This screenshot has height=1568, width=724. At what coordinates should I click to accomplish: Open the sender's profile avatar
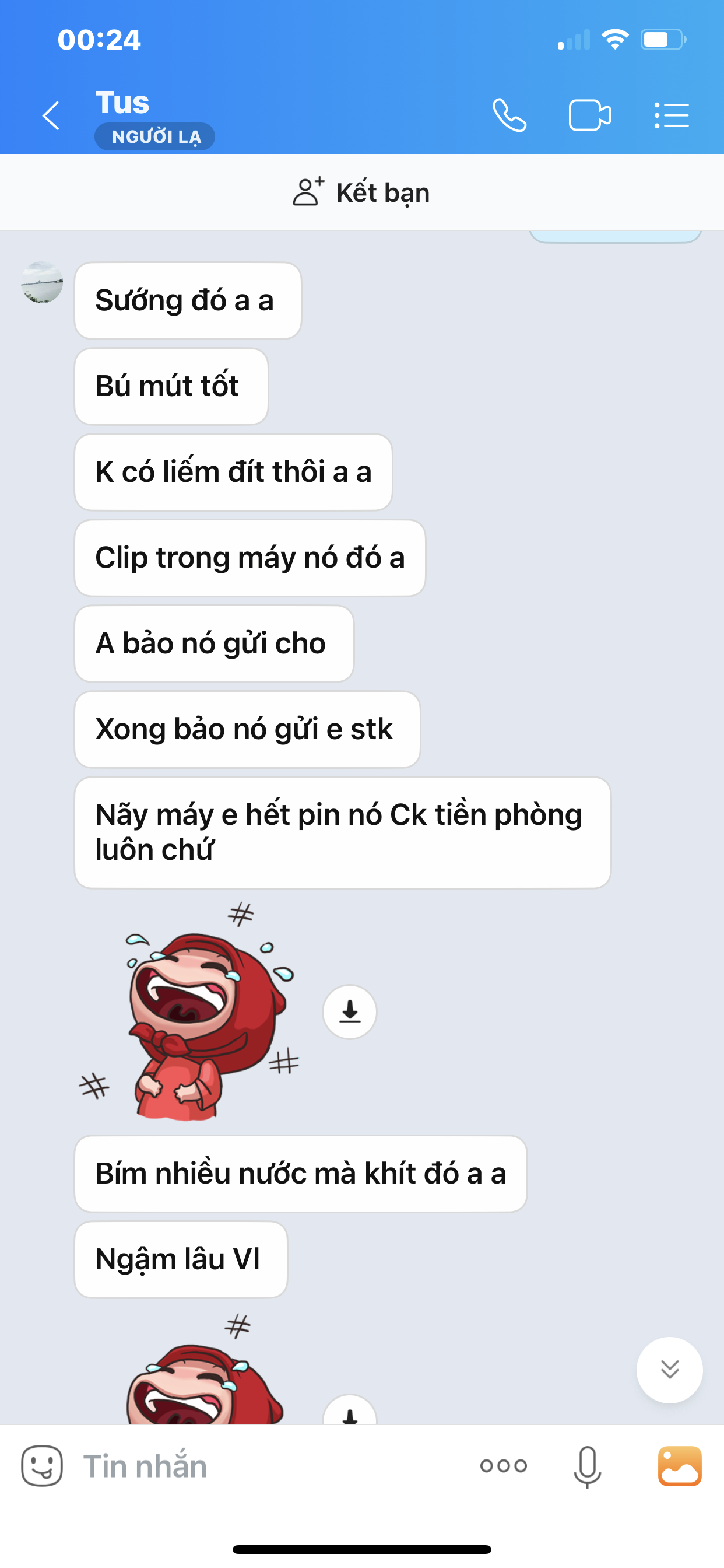click(x=42, y=282)
